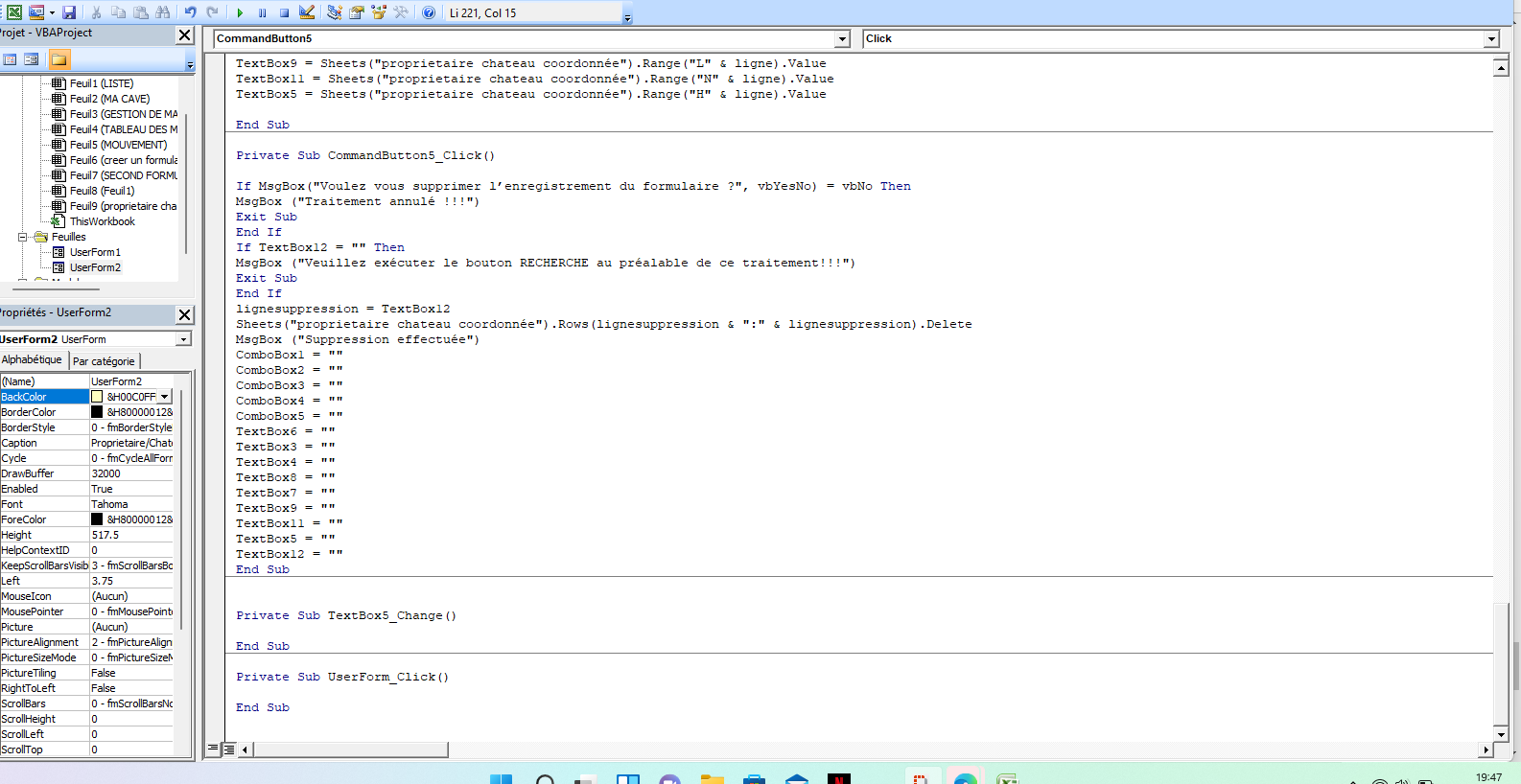
Task: Open the Object Browser icon
Action: pyautogui.click(x=379, y=12)
